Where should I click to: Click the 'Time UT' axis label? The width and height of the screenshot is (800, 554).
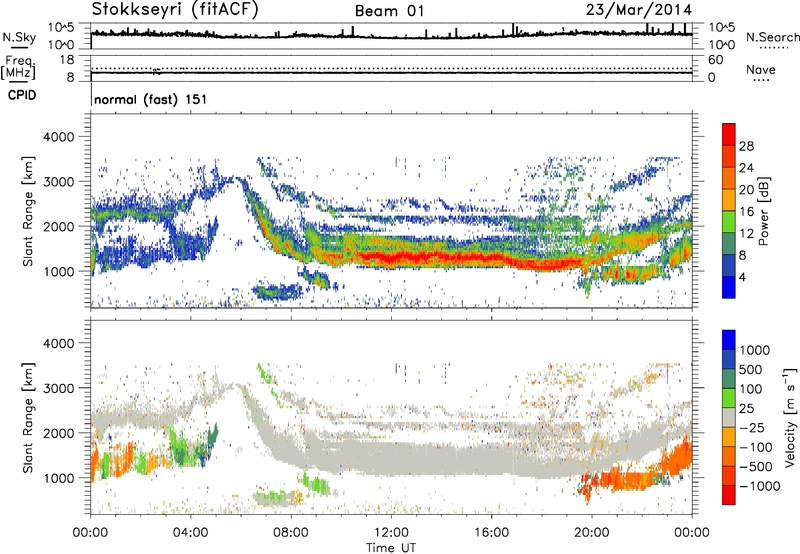[391, 547]
